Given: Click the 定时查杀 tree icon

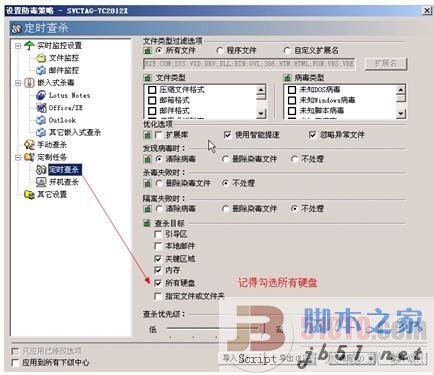Looking at the screenshot, I should pos(41,170).
